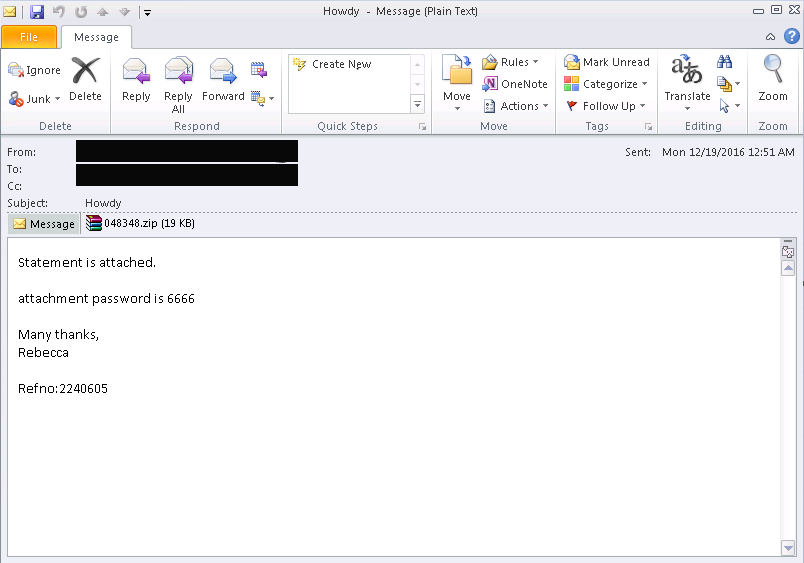Expand the Quick Steps gallery
This screenshot has height=563, width=804.
click(x=417, y=104)
